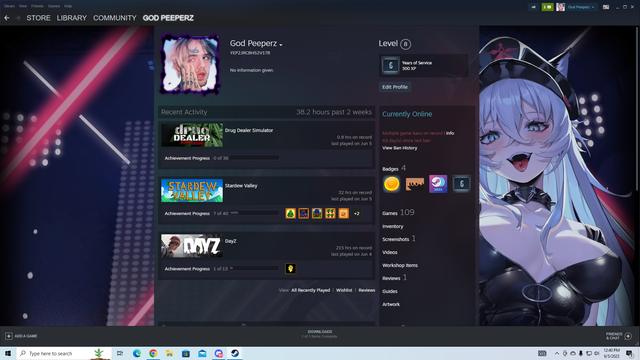Open the Inventory link
The width and height of the screenshot is (640, 360).
click(x=393, y=226)
